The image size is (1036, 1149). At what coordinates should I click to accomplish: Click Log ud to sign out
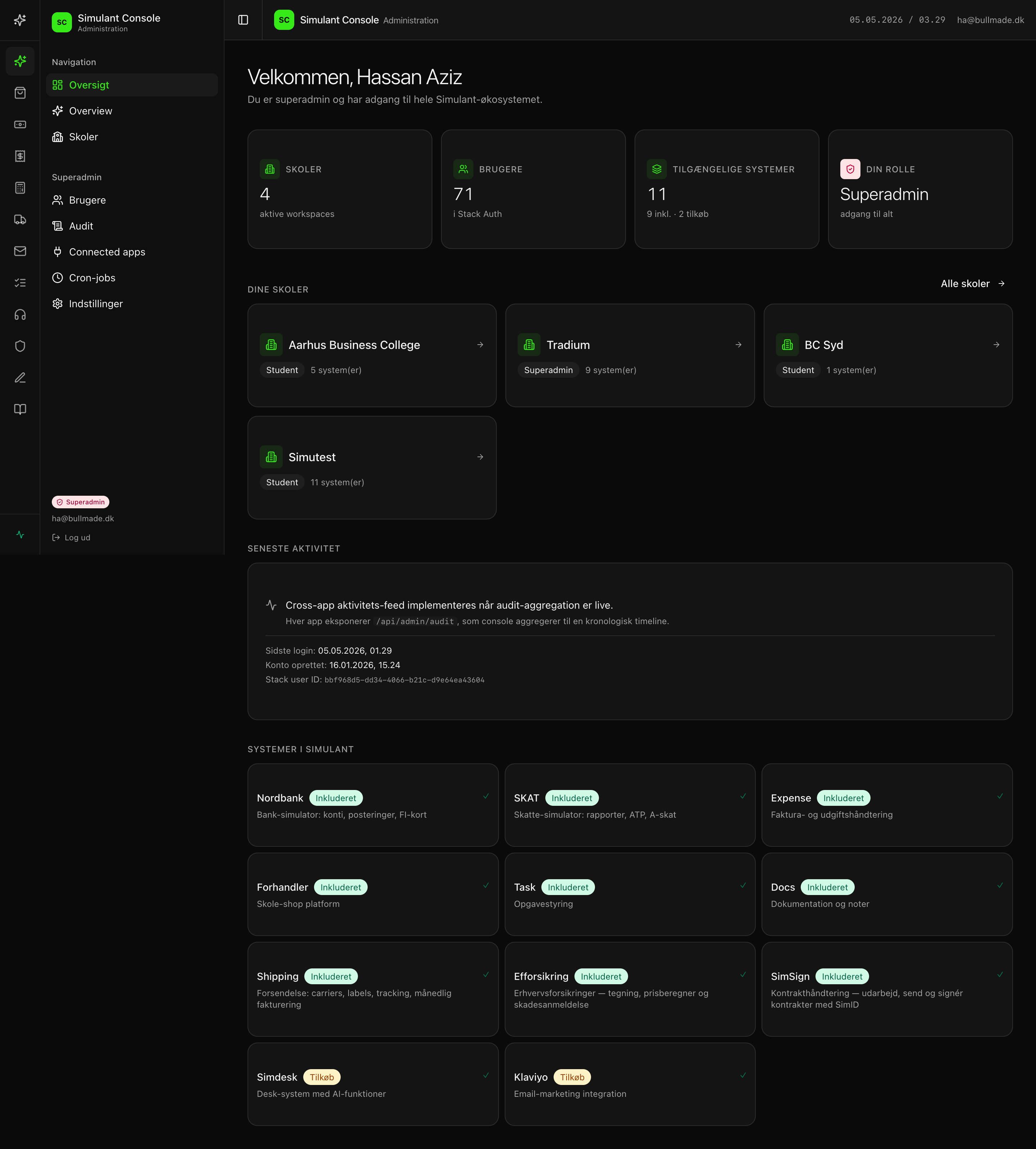[x=71, y=537]
